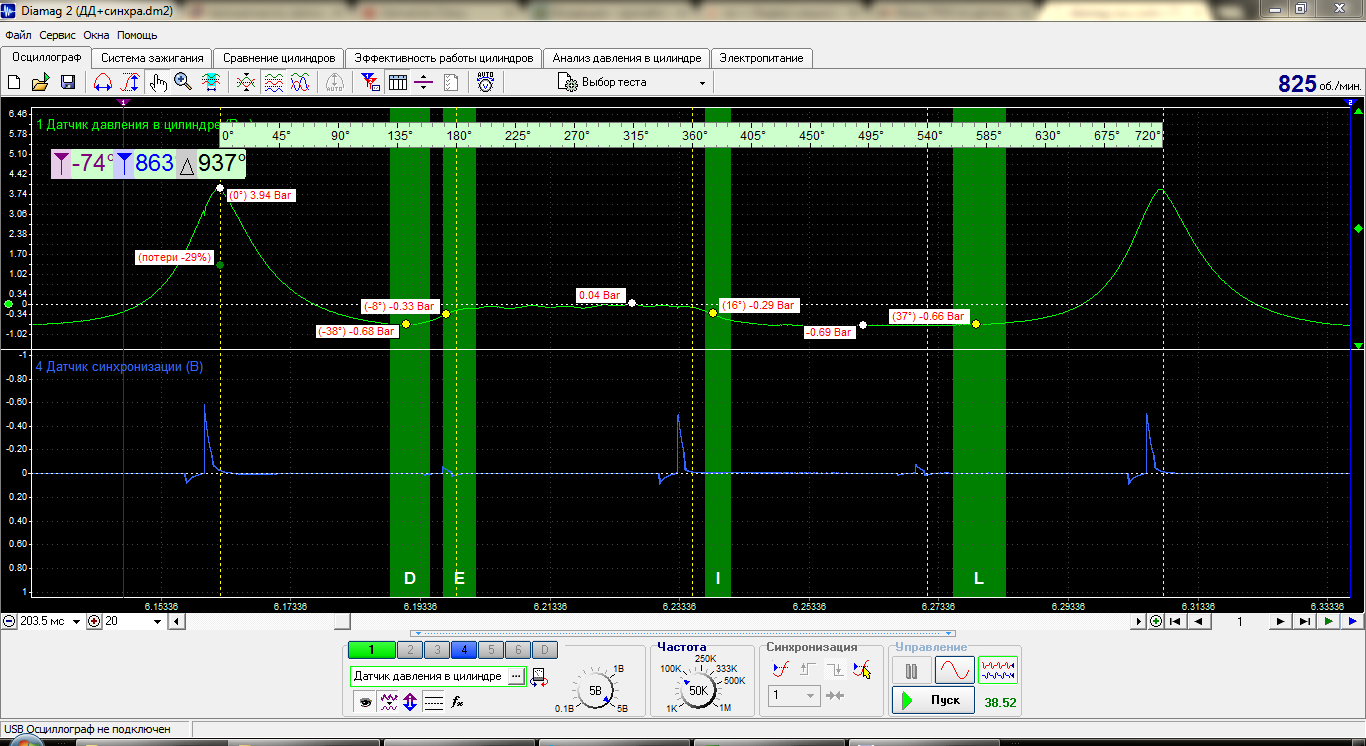This screenshot has width=1366, height=746.
Task: Open the Окна menu
Action: (x=97, y=35)
